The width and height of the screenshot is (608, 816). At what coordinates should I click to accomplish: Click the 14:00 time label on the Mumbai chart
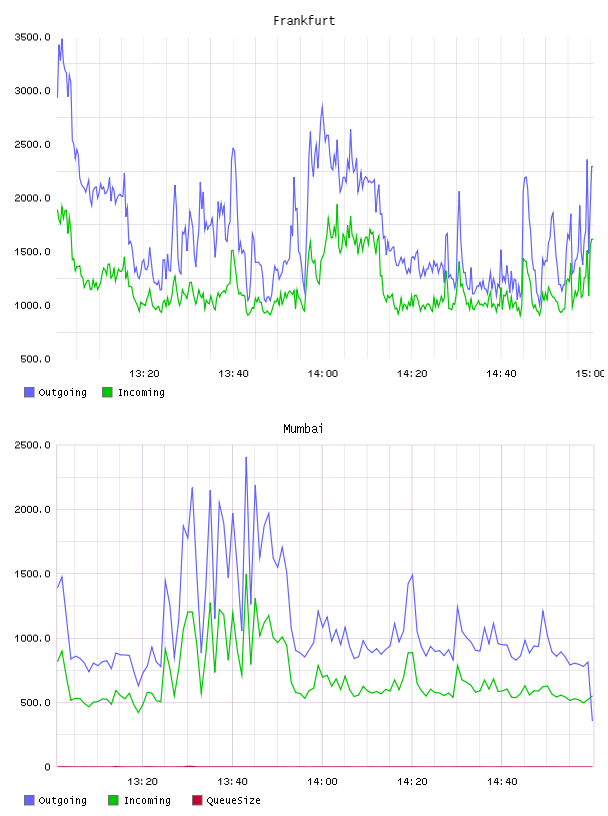coord(322,782)
